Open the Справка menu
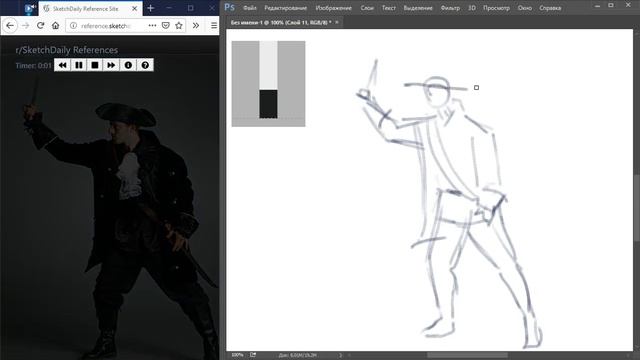The width and height of the screenshot is (640, 360). tap(550, 8)
